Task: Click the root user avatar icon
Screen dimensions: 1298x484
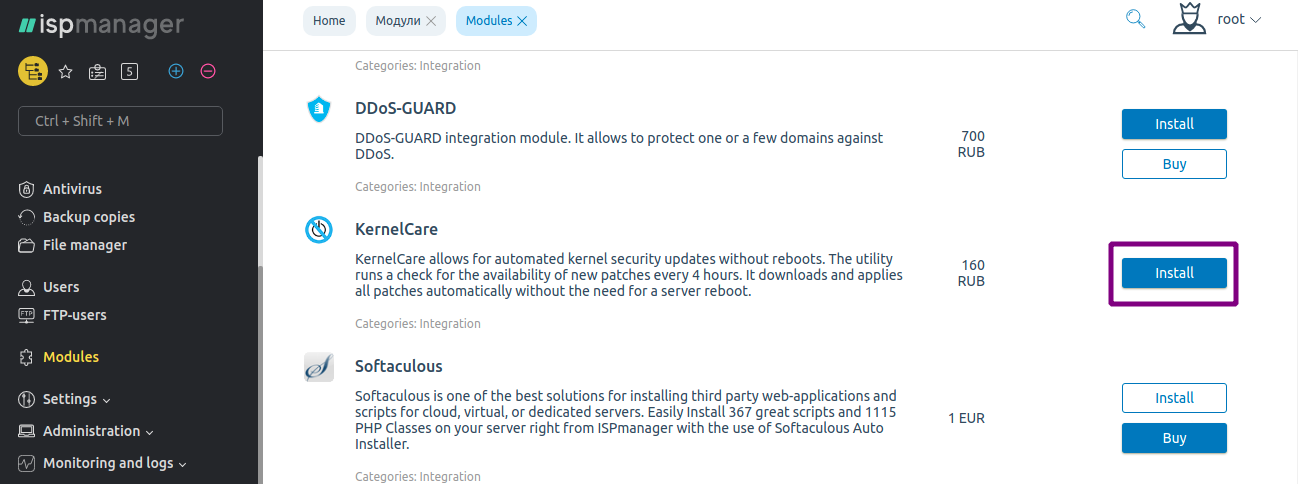Action: coord(1189,19)
